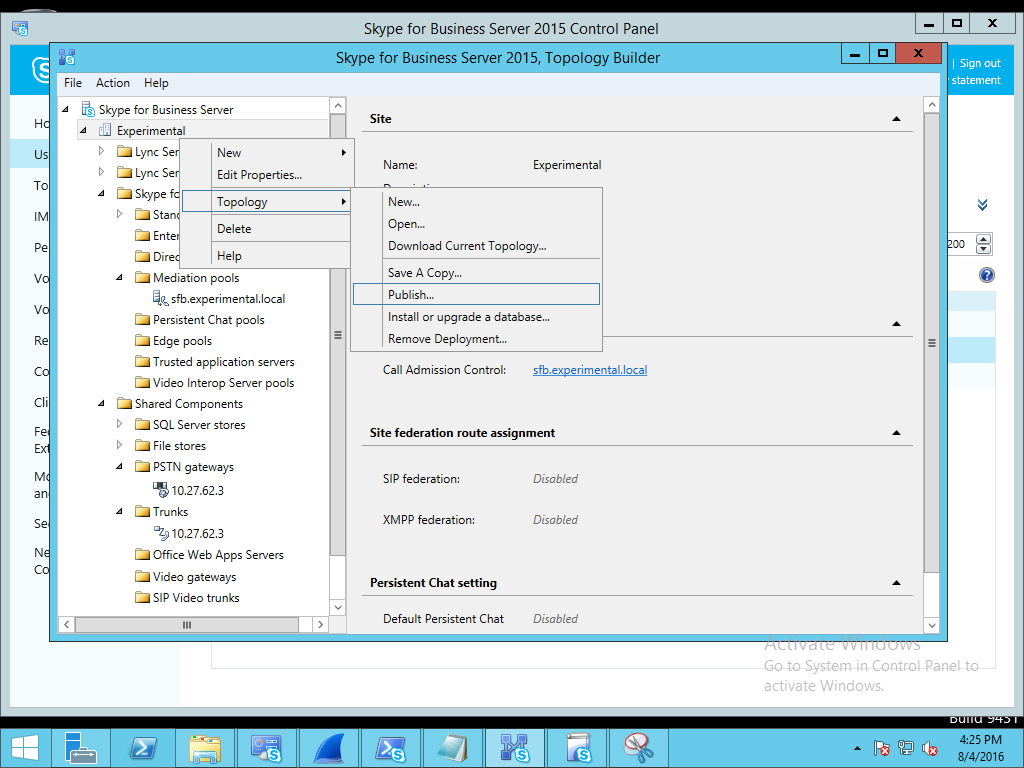The width and height of the screenshot is (1024, 768).
Task: Open the Action menu in the menu bar
Action: [112, 83]
